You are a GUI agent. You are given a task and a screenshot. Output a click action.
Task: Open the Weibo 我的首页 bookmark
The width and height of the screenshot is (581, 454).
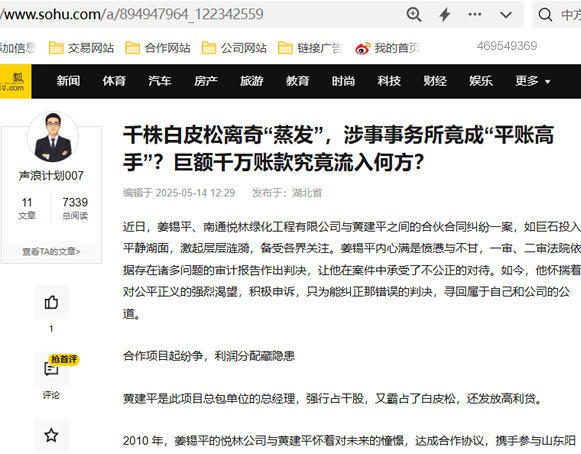[x=388, y=48]
